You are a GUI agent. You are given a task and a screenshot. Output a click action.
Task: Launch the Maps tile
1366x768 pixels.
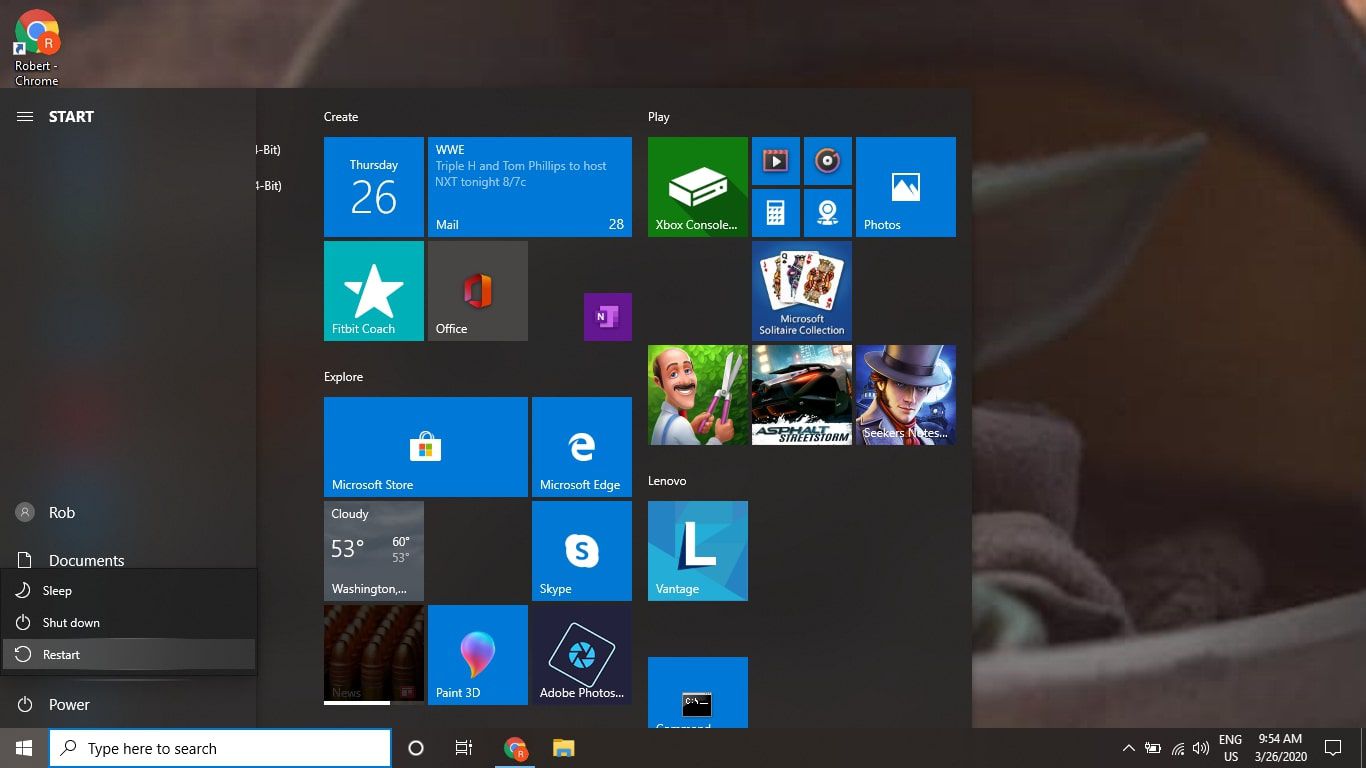(828, 212)
